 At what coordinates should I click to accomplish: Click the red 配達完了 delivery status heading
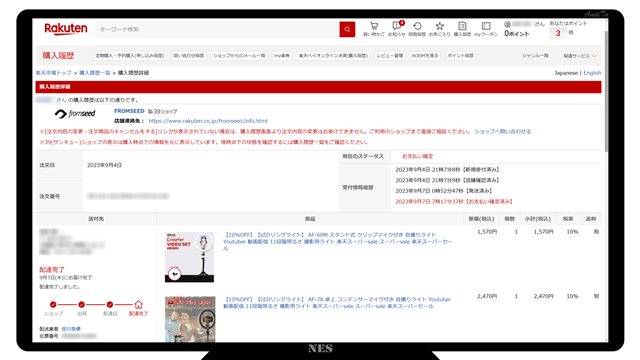coord(52,269)
